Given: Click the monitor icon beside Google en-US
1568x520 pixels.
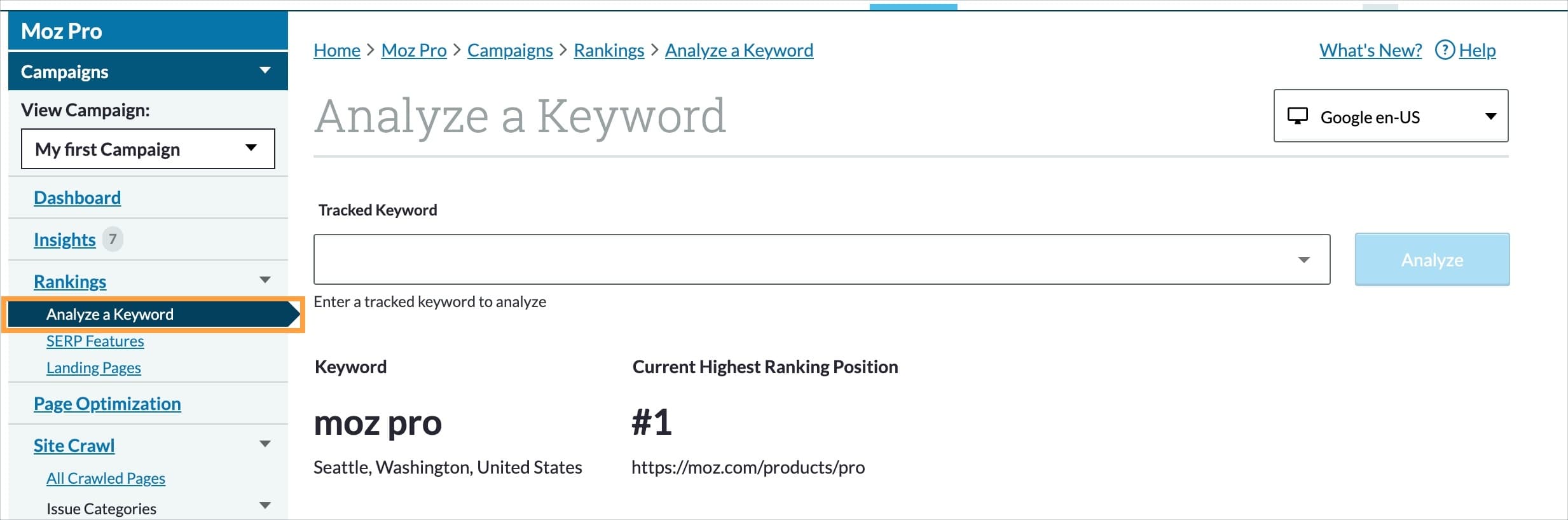Looking at the screenshot, I should point(1298,116).
